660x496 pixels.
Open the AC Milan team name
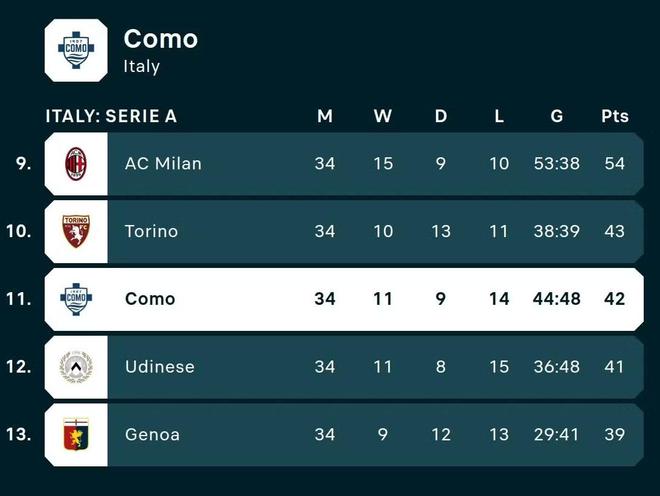[163, 164]
